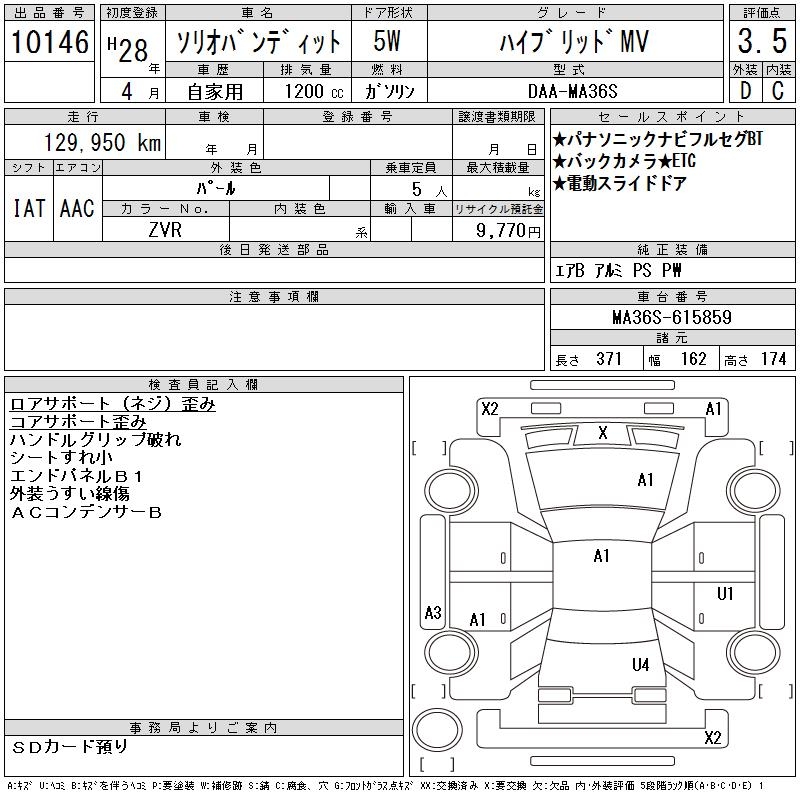Click mileage 129,950 km
This screenshot has height=800, width=800.
pyautogui.click(x=102, y=143)
